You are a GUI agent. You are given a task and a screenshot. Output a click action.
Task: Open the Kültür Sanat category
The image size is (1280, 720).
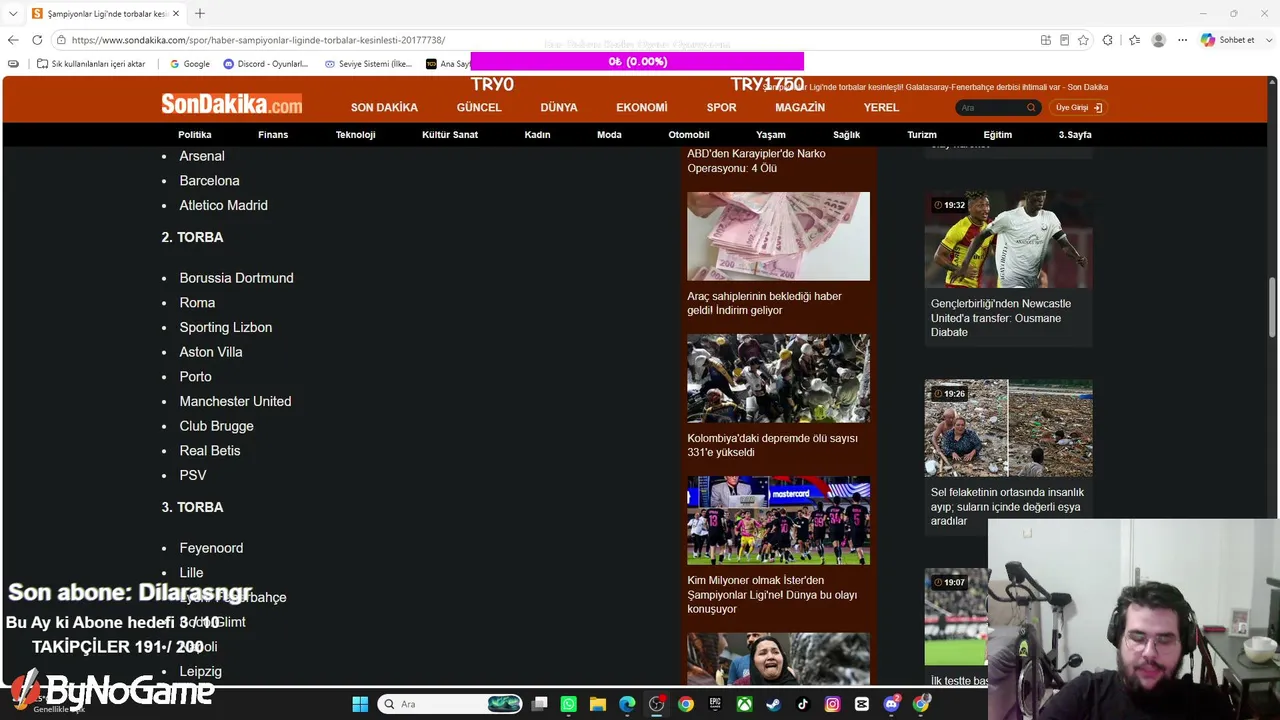pyautogui.click(x=450, y=135)
